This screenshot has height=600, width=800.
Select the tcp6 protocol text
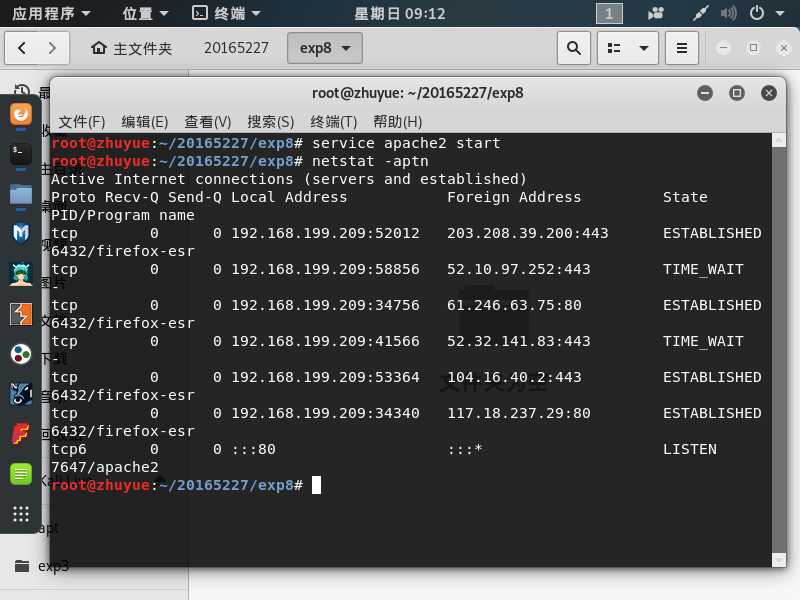[x=69, y=449]
